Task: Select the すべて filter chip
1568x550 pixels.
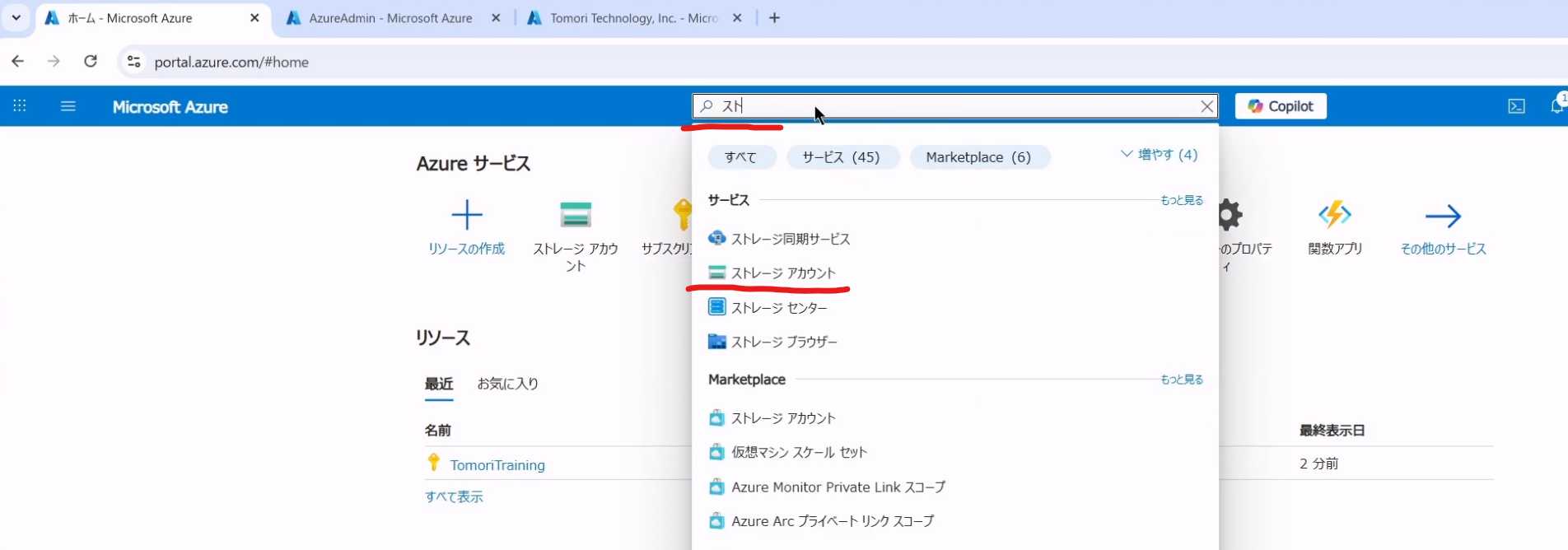Action: click(740, 157)
